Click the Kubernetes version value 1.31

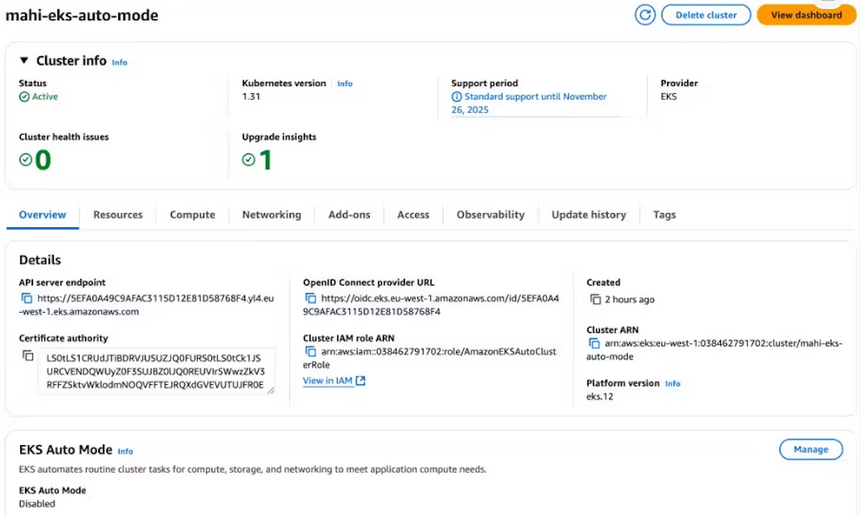click(251, 97)
